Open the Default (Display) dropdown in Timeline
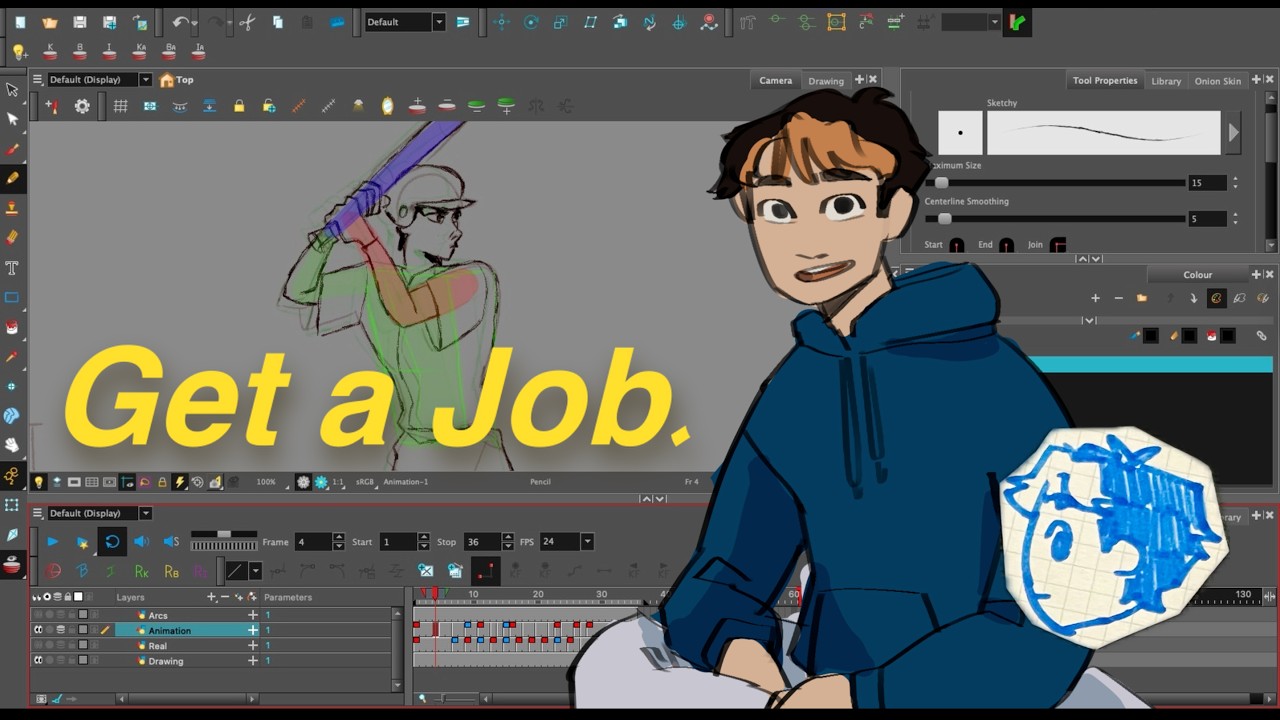 click(145, 513)
